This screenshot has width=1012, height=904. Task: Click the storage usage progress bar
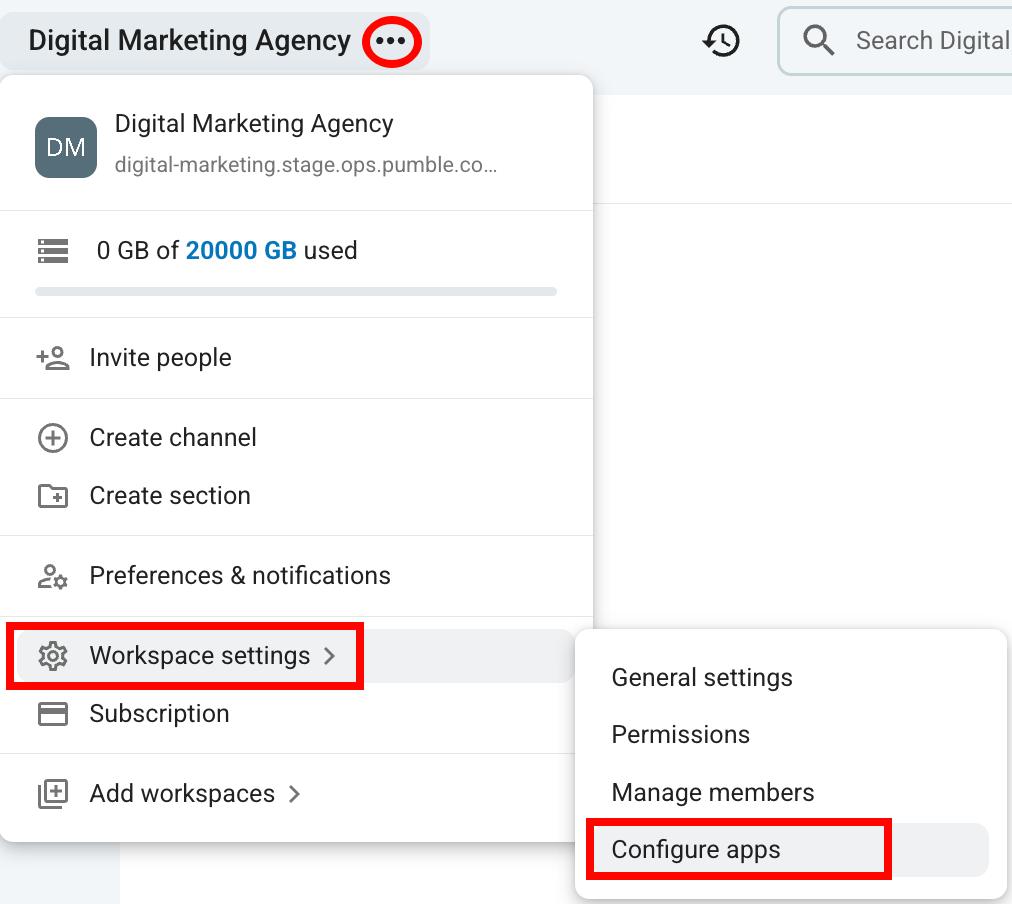point(296,292)
